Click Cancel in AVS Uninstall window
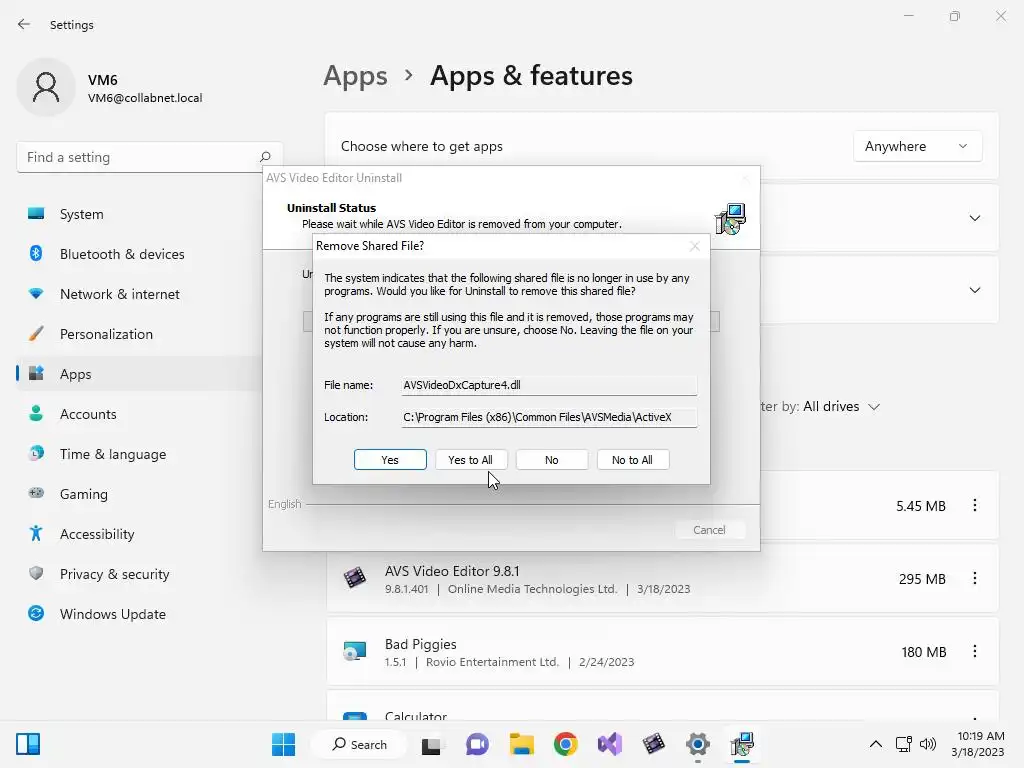The image size is (1024, 768). pos(709,530)
